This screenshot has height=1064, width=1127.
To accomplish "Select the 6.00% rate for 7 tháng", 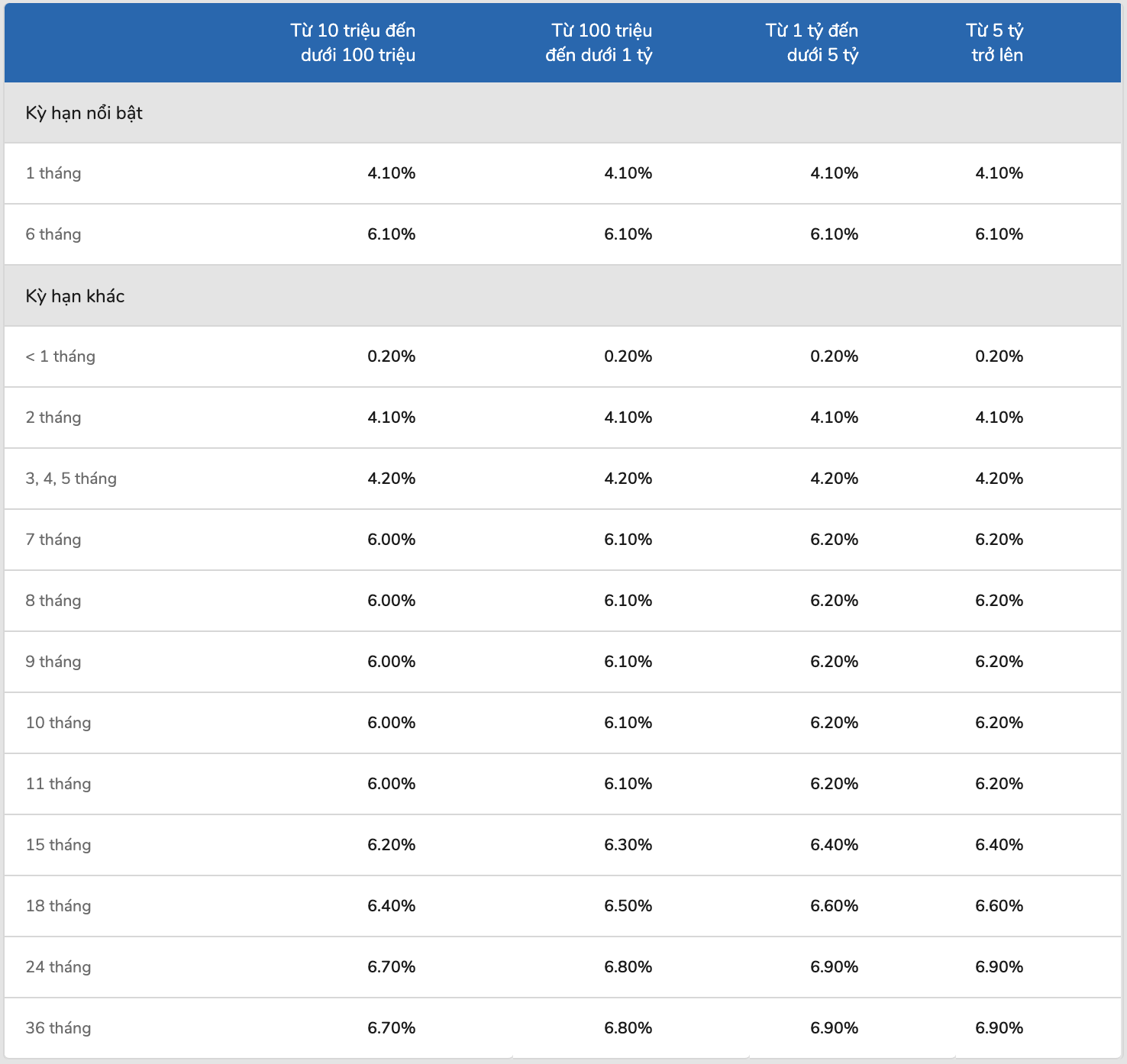I will [x=392, y=540].
